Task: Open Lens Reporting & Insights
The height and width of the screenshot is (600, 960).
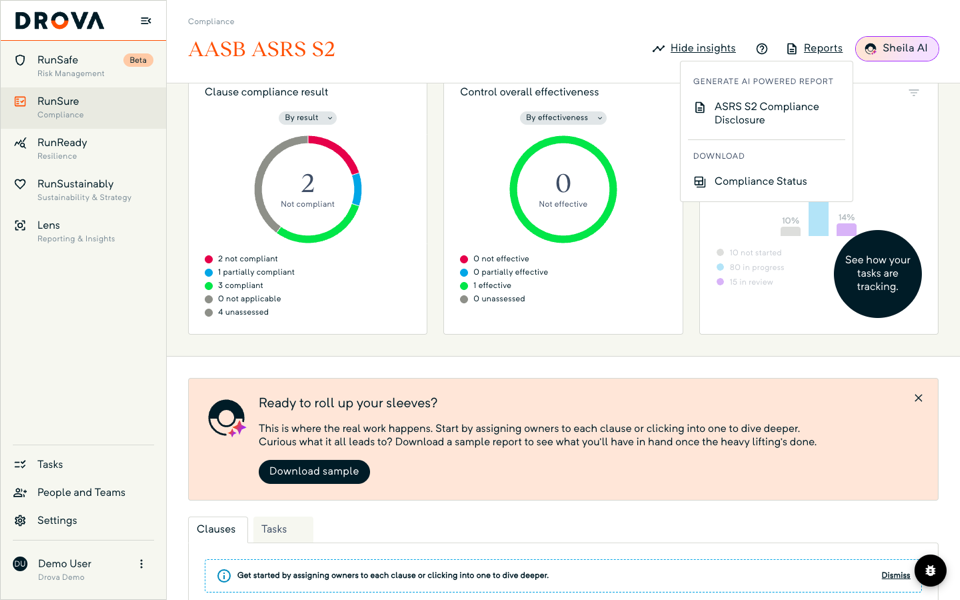Action: tap(83, 231)
